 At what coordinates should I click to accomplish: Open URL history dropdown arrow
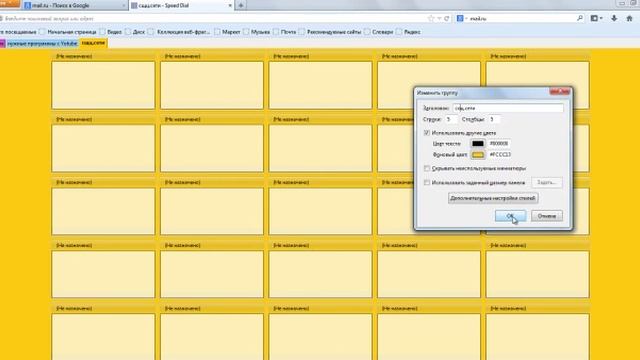click(439, 19)
